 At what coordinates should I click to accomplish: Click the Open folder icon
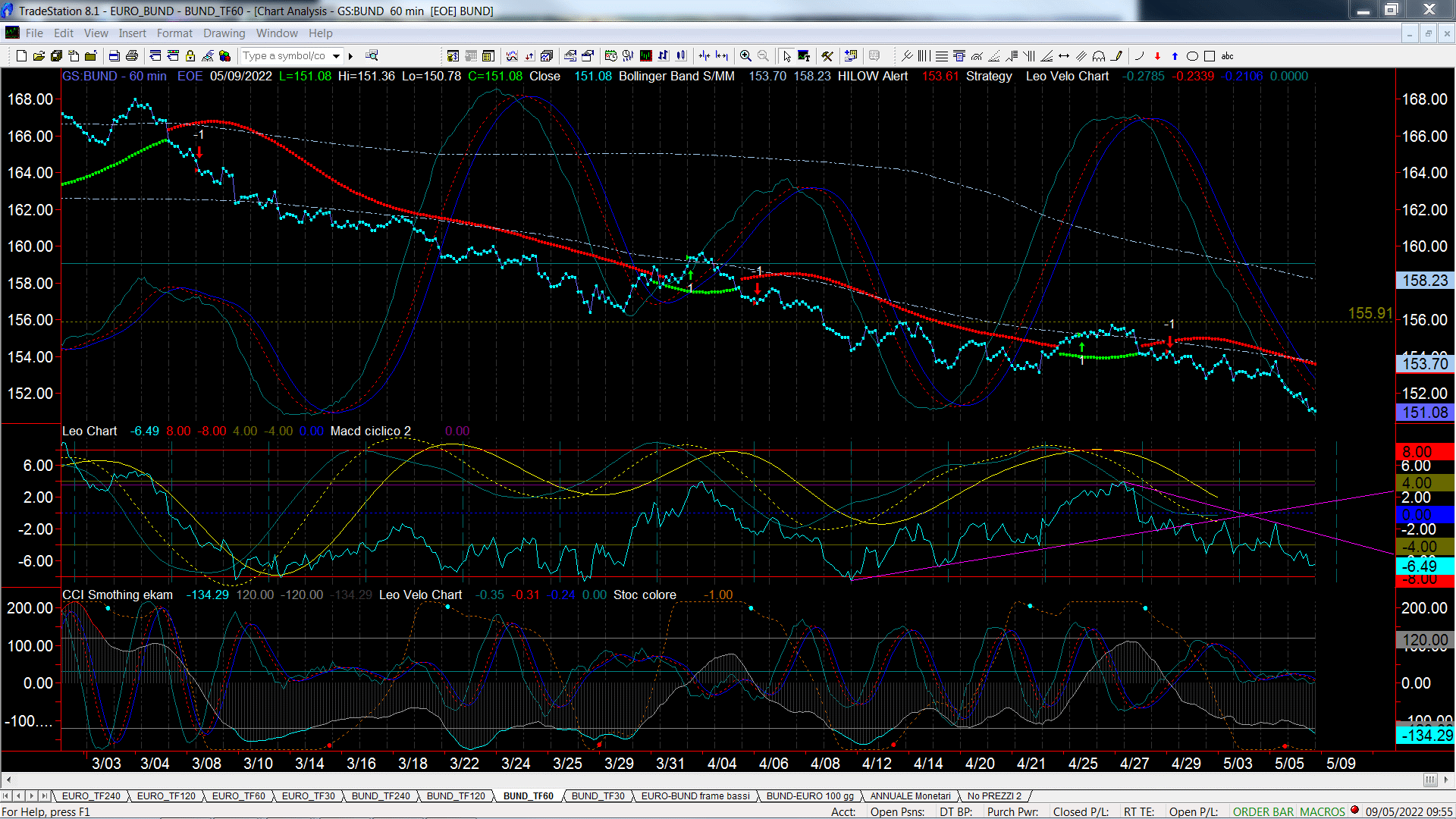click(39, 56)
